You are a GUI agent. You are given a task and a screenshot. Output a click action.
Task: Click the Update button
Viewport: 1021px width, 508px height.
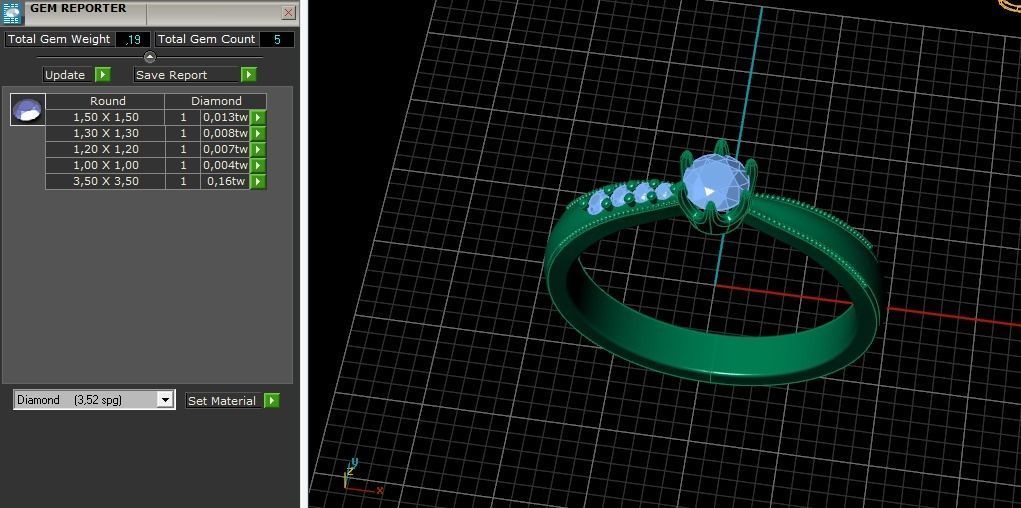click(65, 75)
